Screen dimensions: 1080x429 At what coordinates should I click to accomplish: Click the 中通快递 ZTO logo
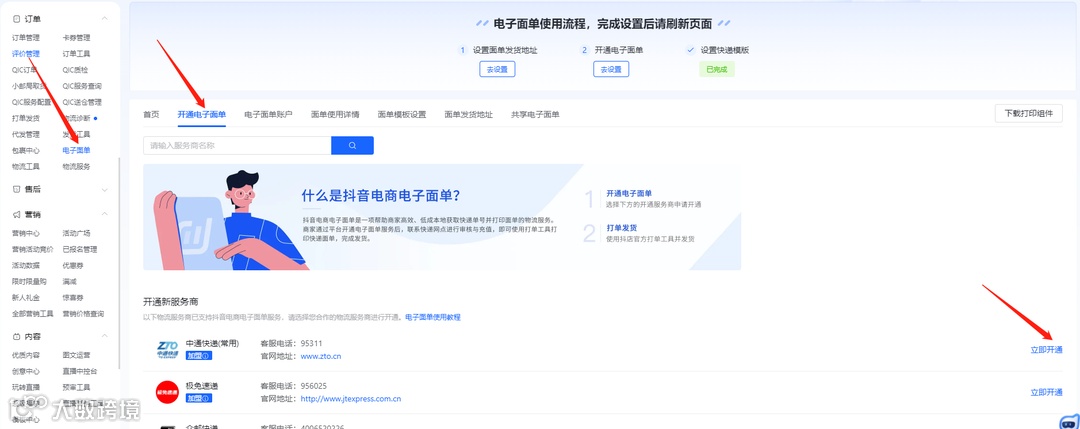167,350
